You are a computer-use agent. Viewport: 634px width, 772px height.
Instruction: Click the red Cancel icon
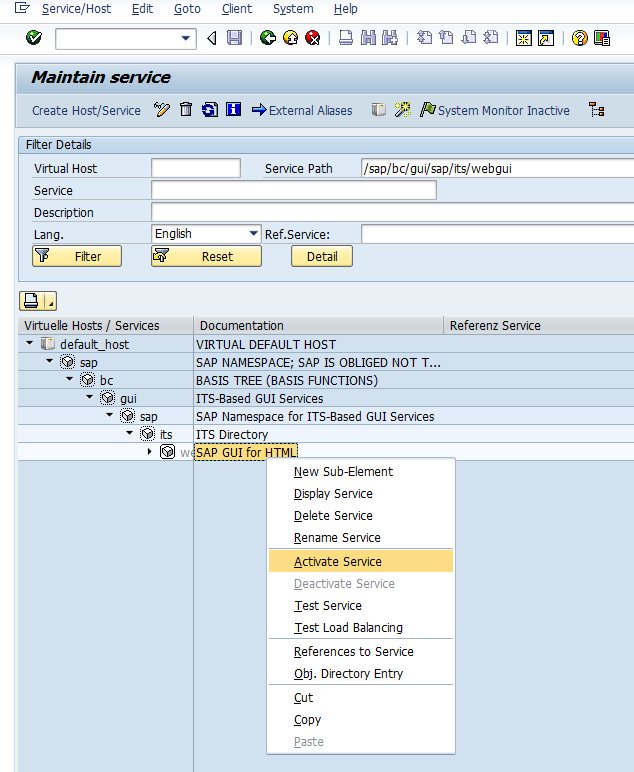click(313, 38)
